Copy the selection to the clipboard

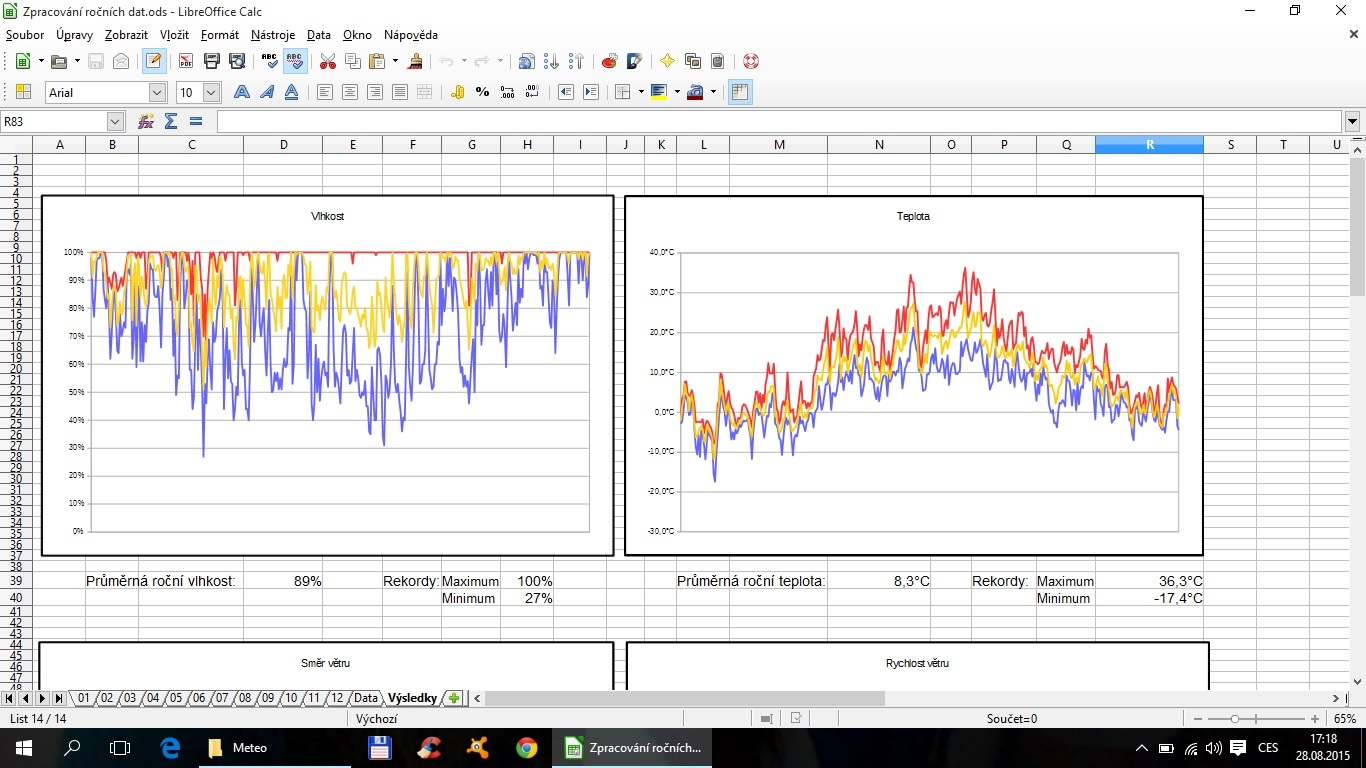pyautogui.click(x=353, y=61)
